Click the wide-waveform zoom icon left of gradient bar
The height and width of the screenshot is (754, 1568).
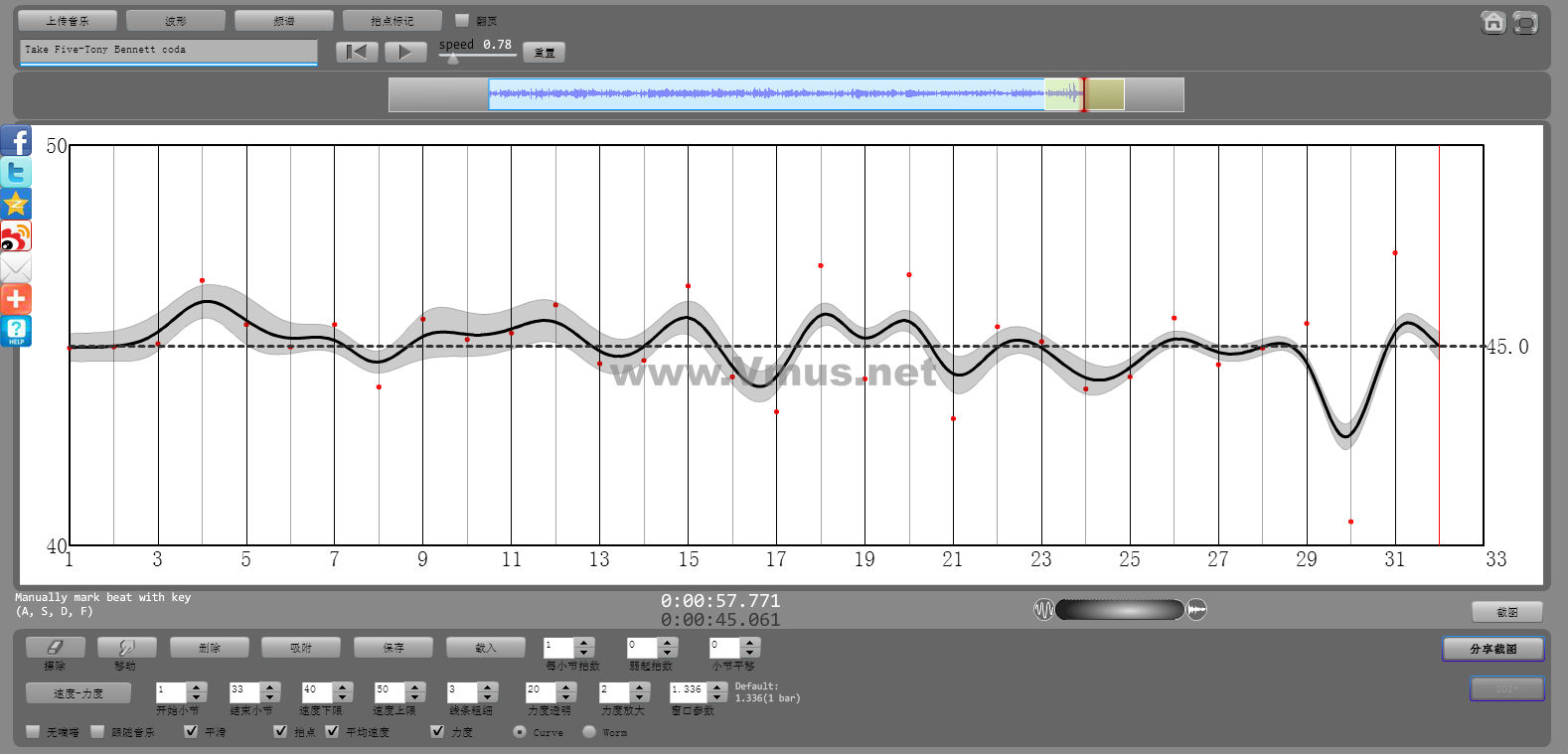click(x=1043, y=609)
